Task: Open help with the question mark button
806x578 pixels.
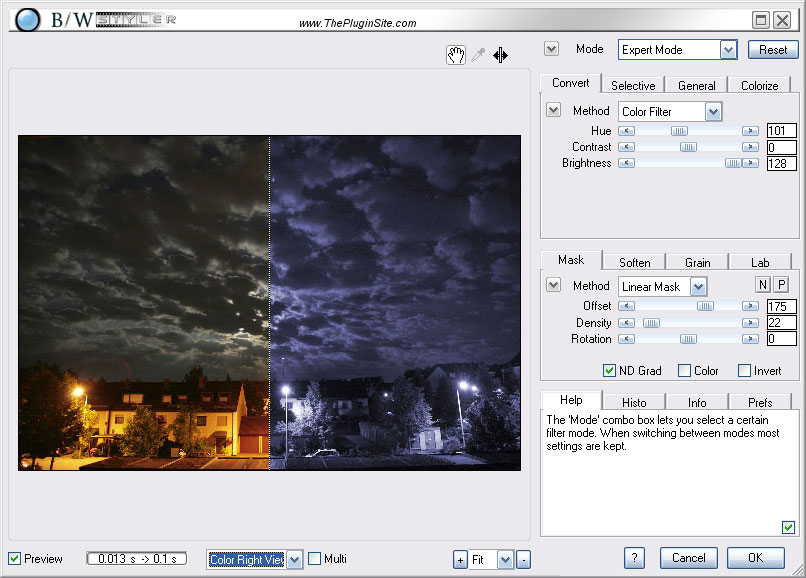Action: [x=634, y=558]
